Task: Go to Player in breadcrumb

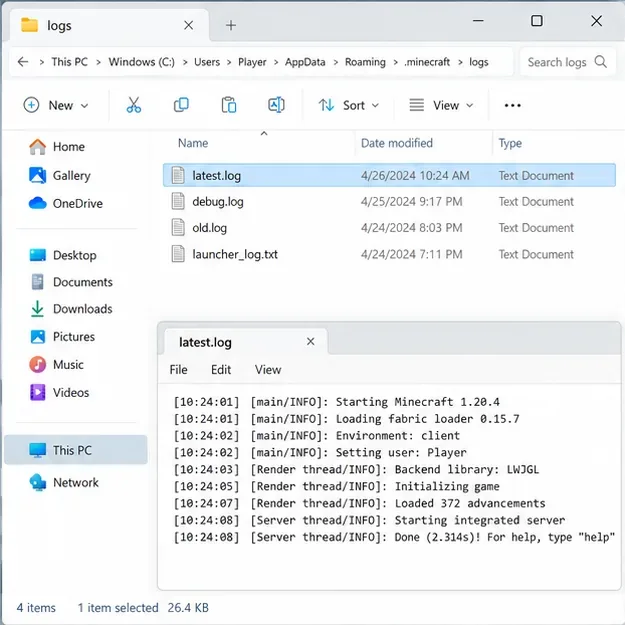Action: point(252,62)
